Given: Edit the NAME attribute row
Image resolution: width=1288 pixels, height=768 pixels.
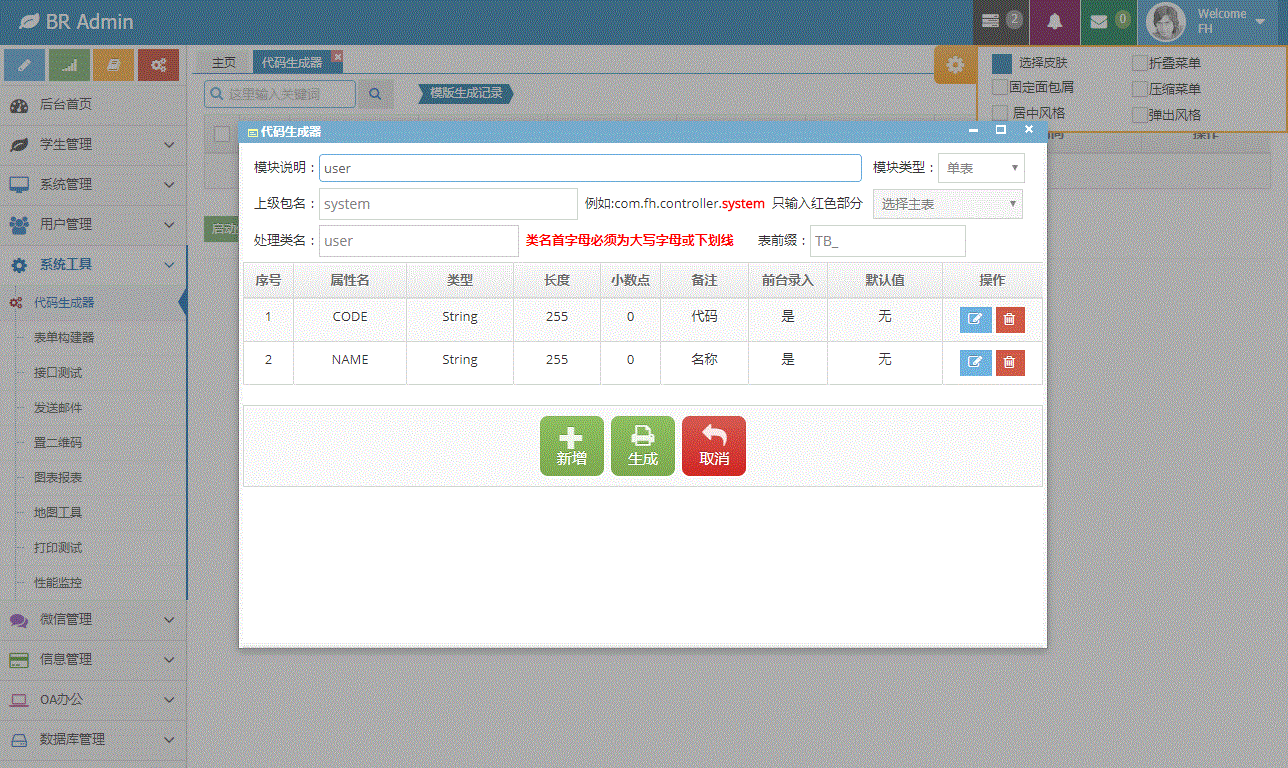Looking at the screenshot, I should click(975, 362).
